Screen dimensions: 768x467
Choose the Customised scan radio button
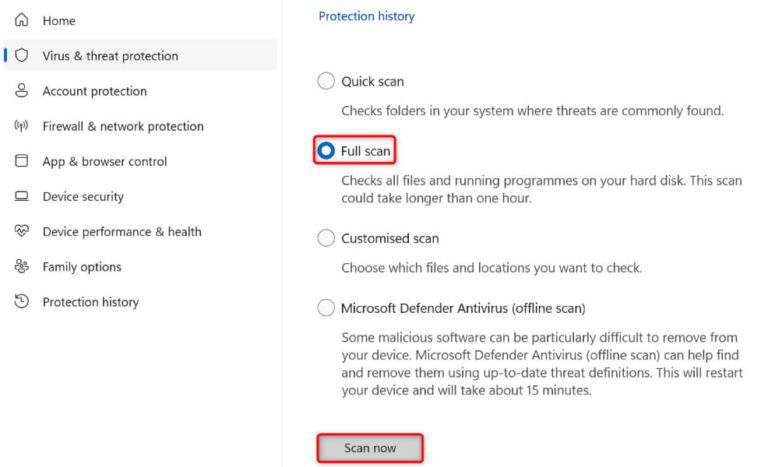coord(326,238)
